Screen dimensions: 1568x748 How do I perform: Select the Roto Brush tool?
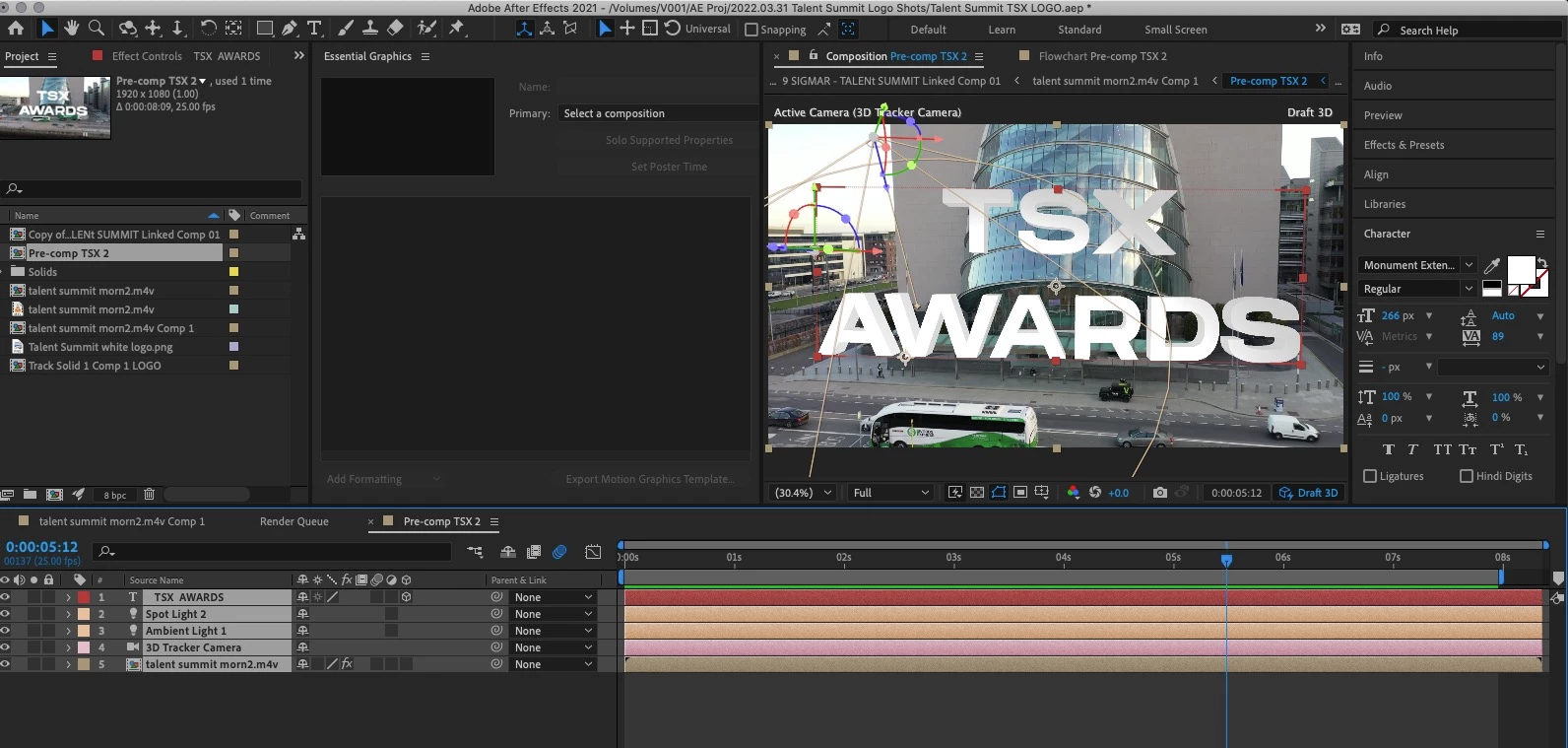point(426,28)
